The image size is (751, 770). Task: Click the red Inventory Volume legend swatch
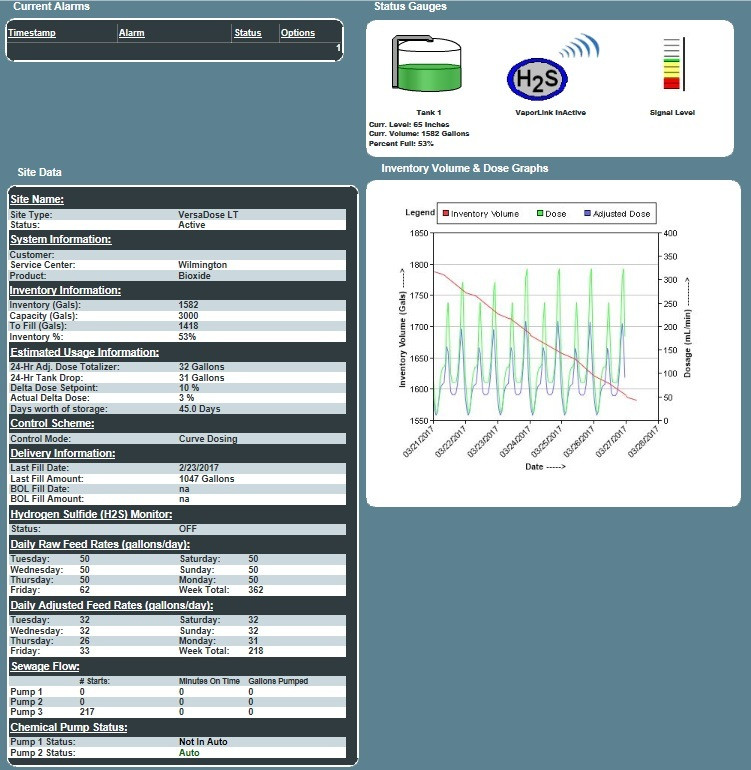click(446, 214)
